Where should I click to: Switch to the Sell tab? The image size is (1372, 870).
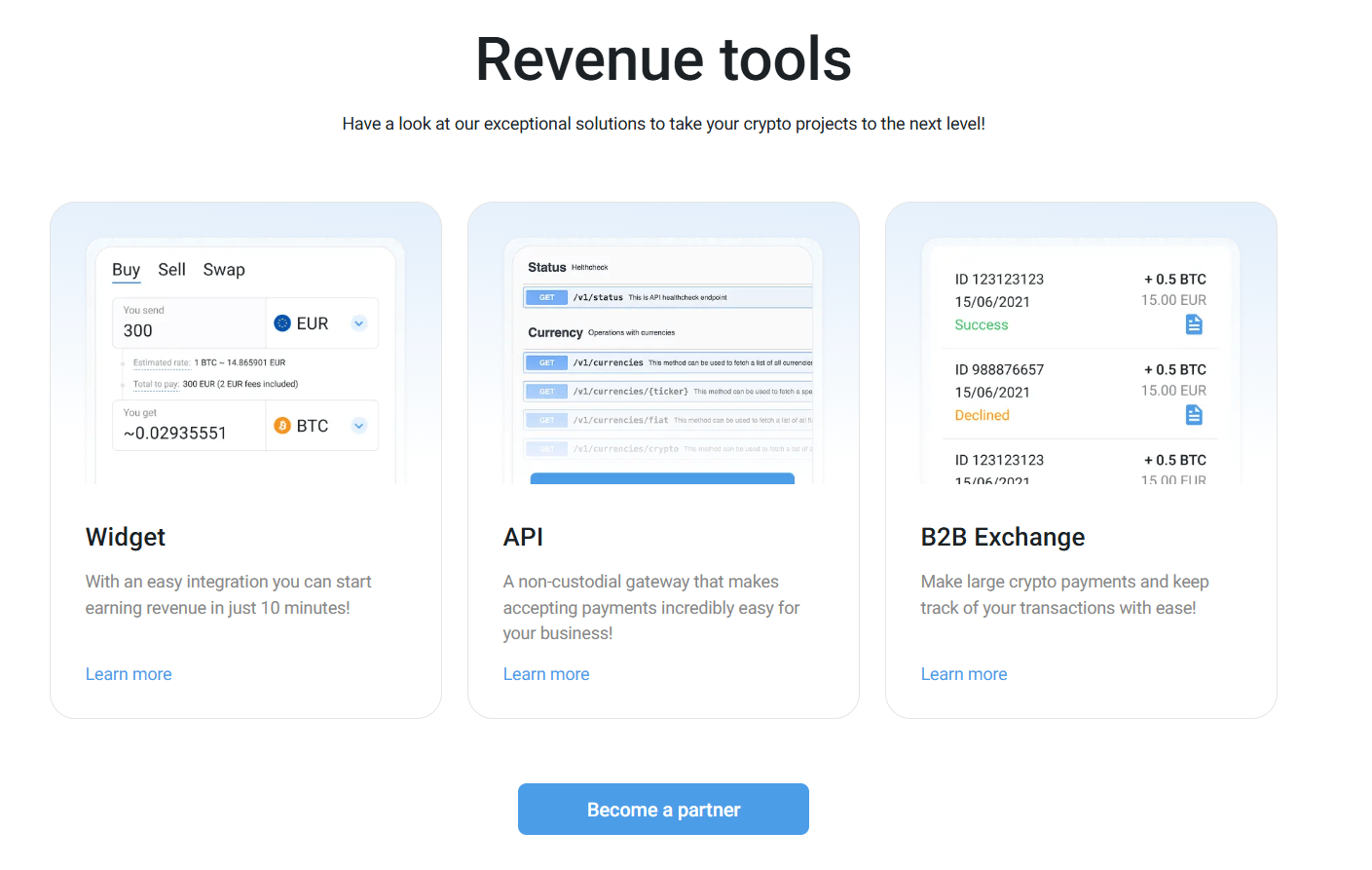tap(171, 270)
